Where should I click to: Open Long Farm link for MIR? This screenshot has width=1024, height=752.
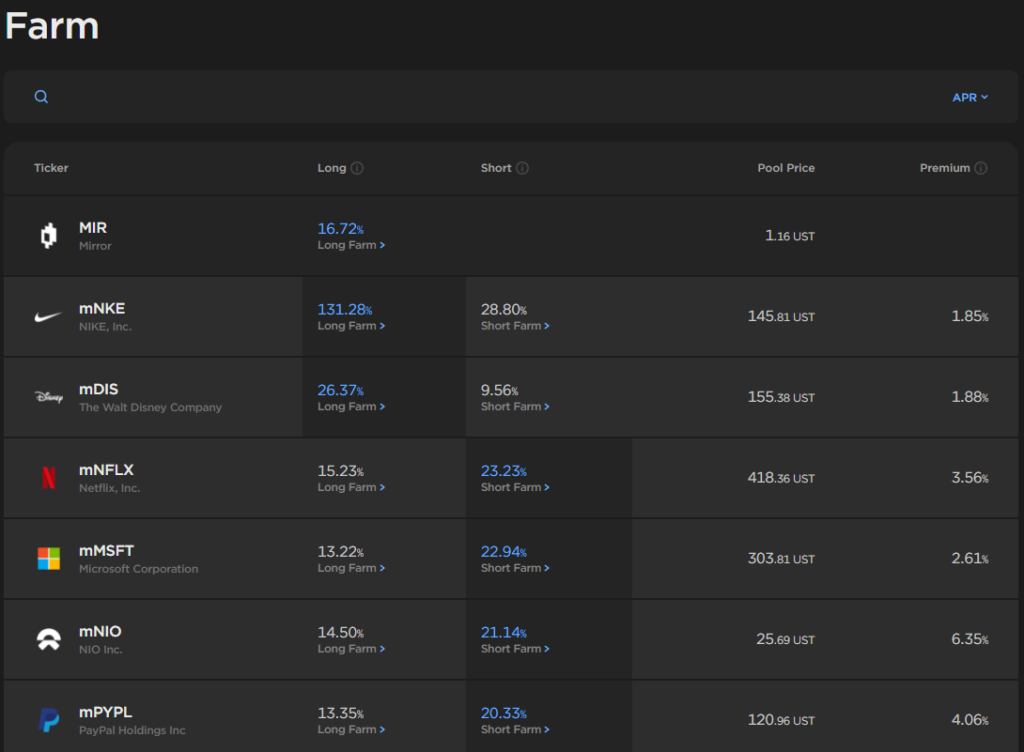pos(351,245)
